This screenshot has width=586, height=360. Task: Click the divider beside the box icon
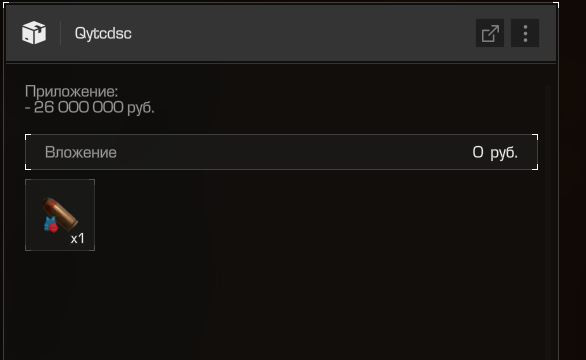click(x=60, y=34)
